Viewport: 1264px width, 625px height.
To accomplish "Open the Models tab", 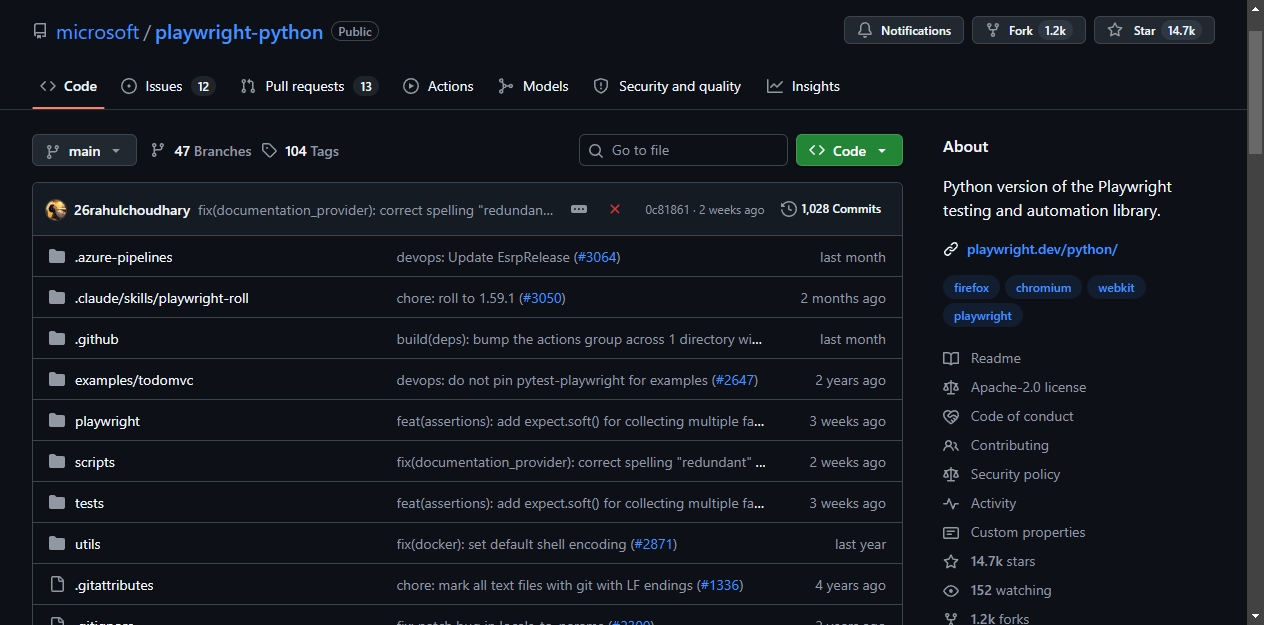I will pos(533,86).
